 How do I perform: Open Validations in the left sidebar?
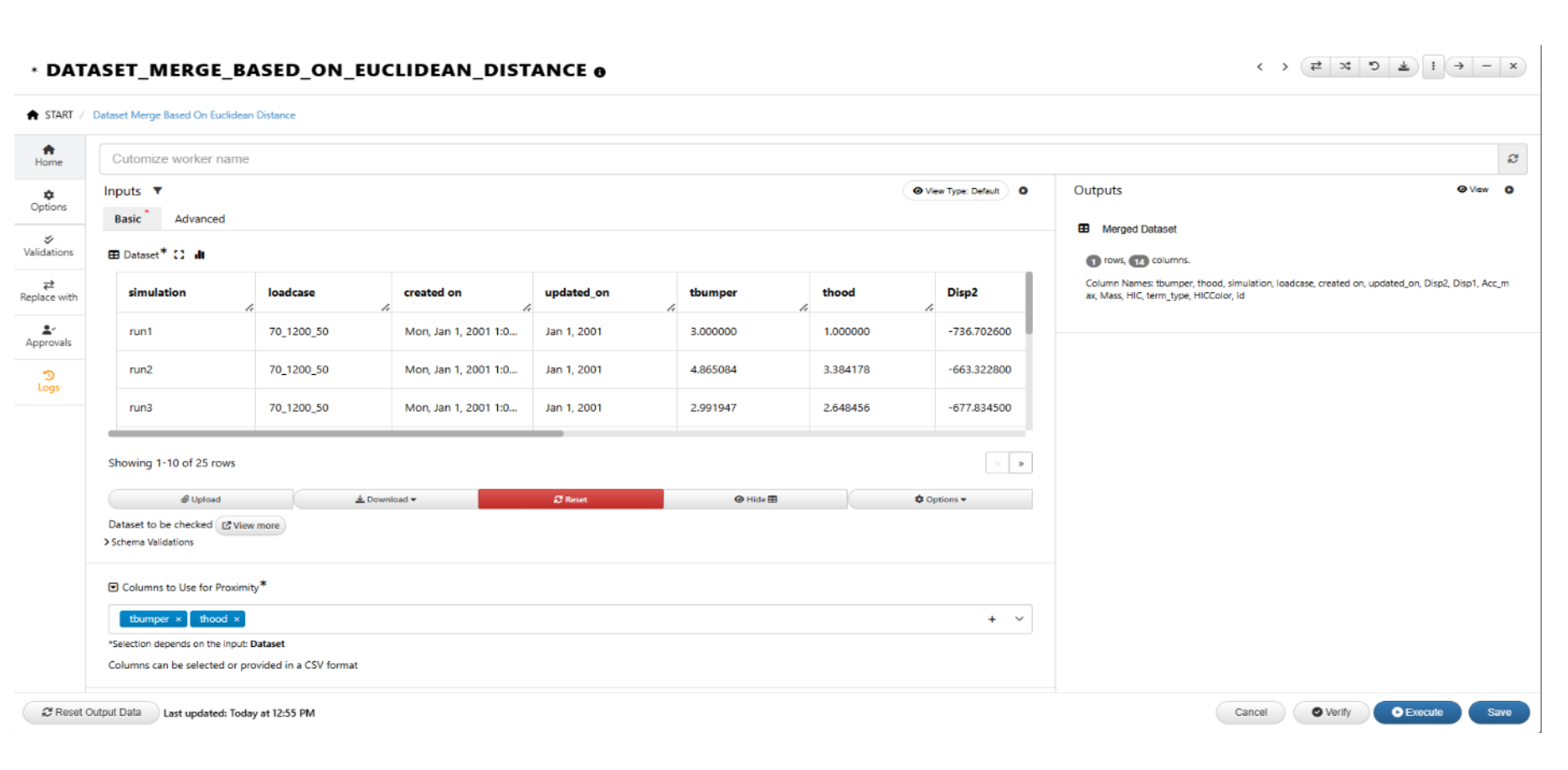[49, 246]
